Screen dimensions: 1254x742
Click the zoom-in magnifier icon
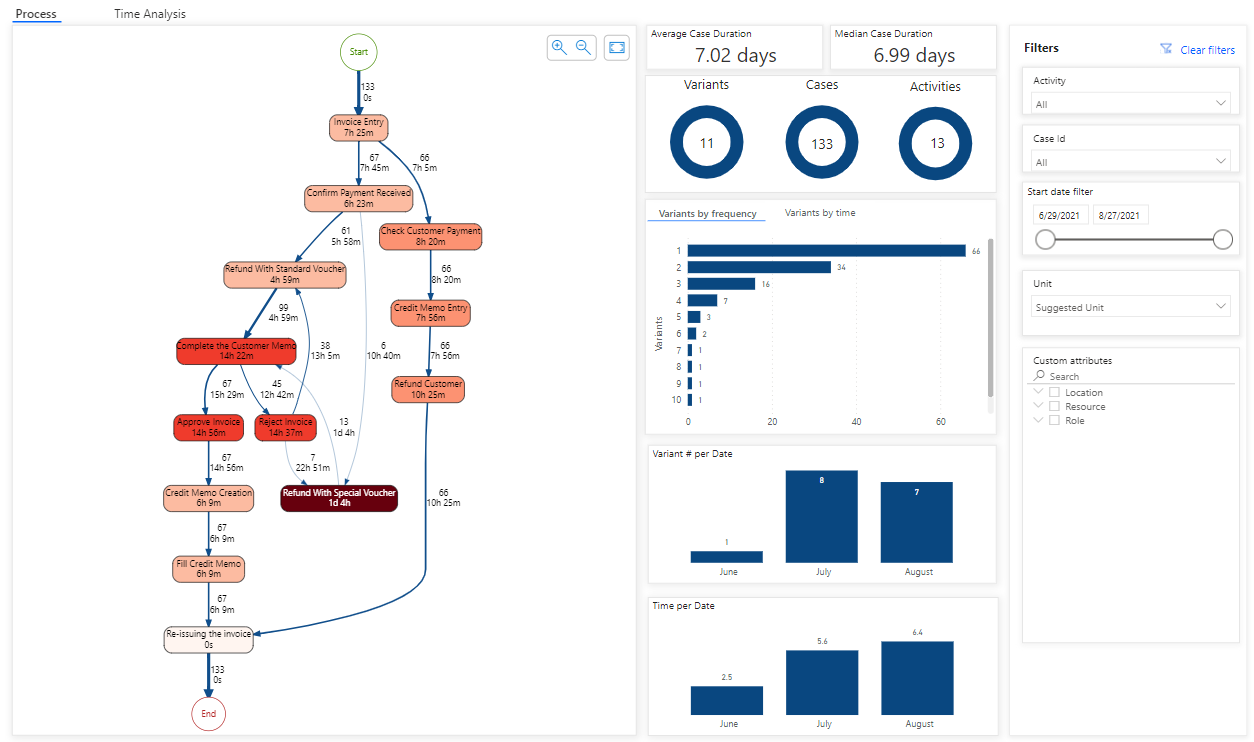coord(560,47)
